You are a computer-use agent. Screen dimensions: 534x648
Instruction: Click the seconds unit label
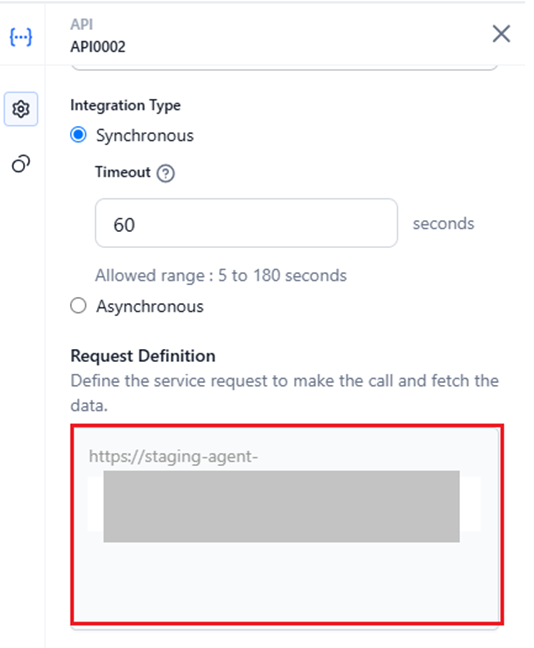pos(443,223)
